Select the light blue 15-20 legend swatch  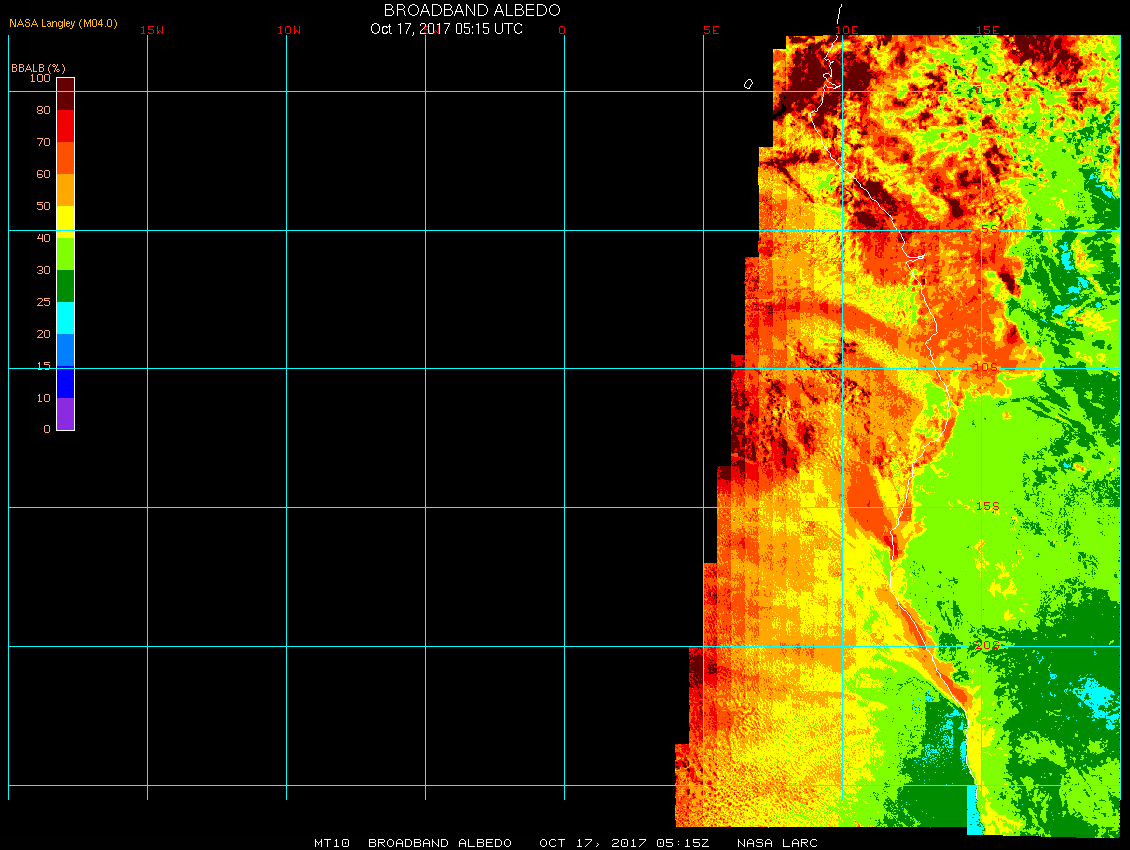tap(66, 350)
